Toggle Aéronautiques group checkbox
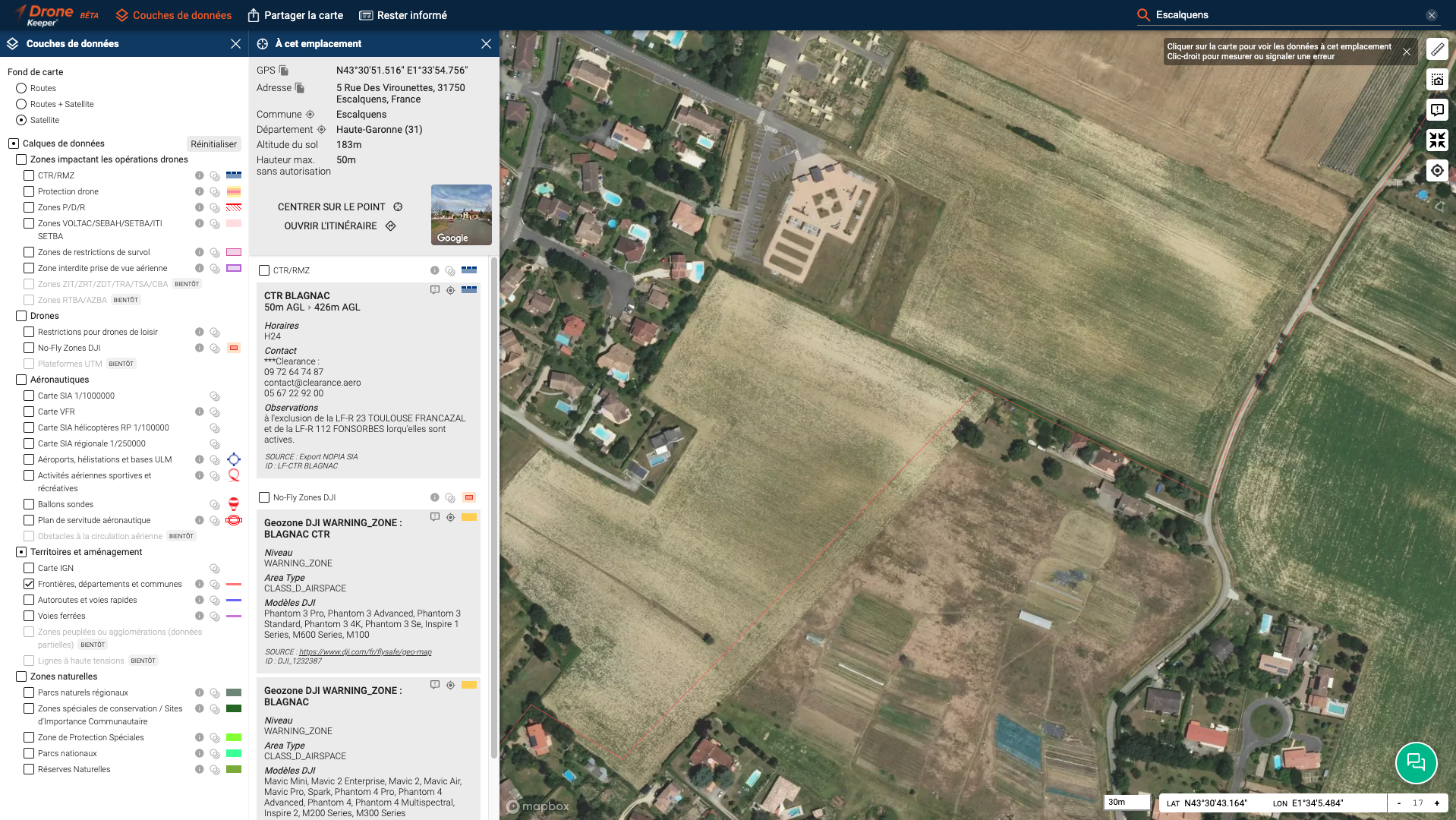This screenshot has height=820, width=1456. click(x=21, y=380)
